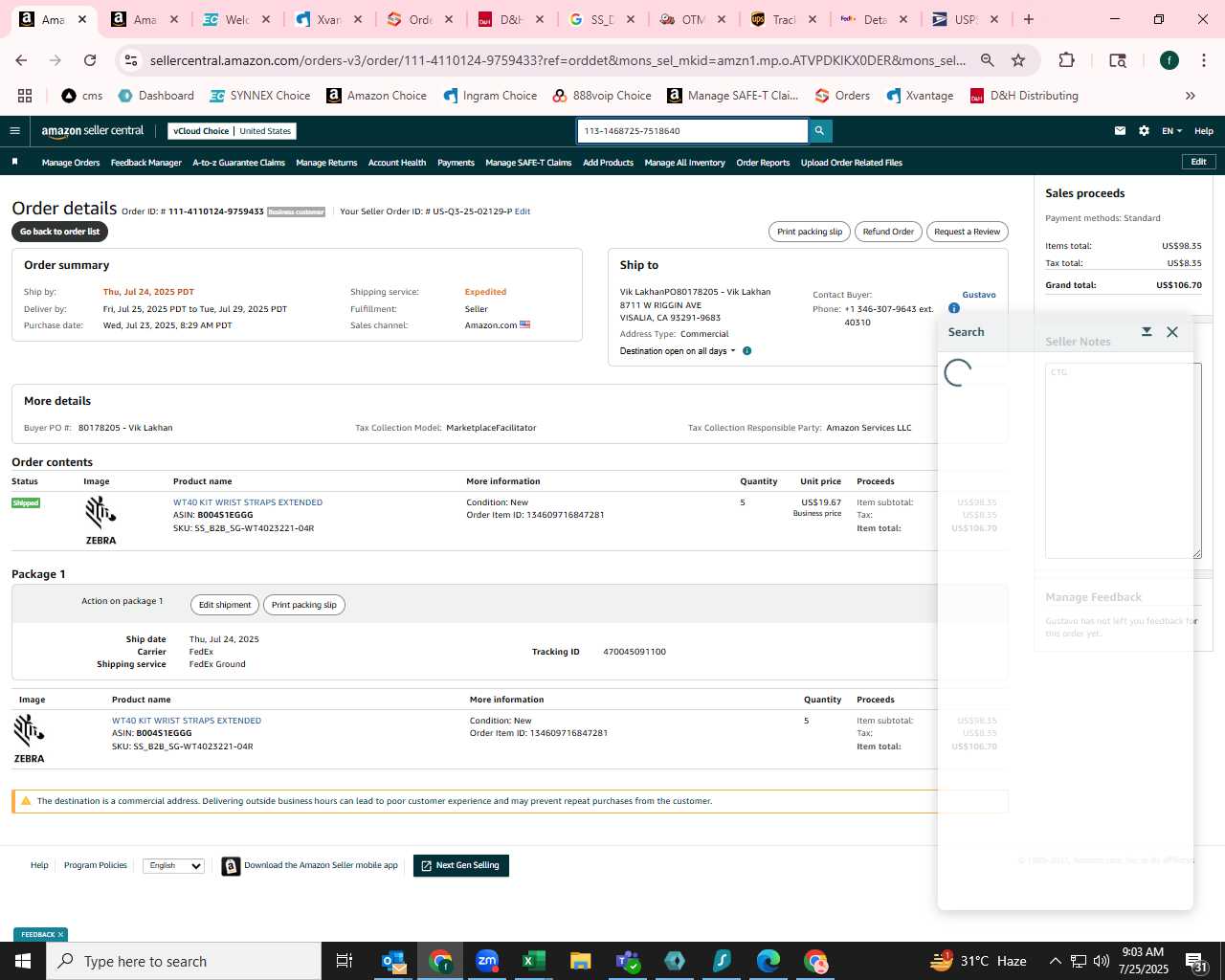Click Zebra product image in Package 1

pyautogui.click(x=29, y=739)
